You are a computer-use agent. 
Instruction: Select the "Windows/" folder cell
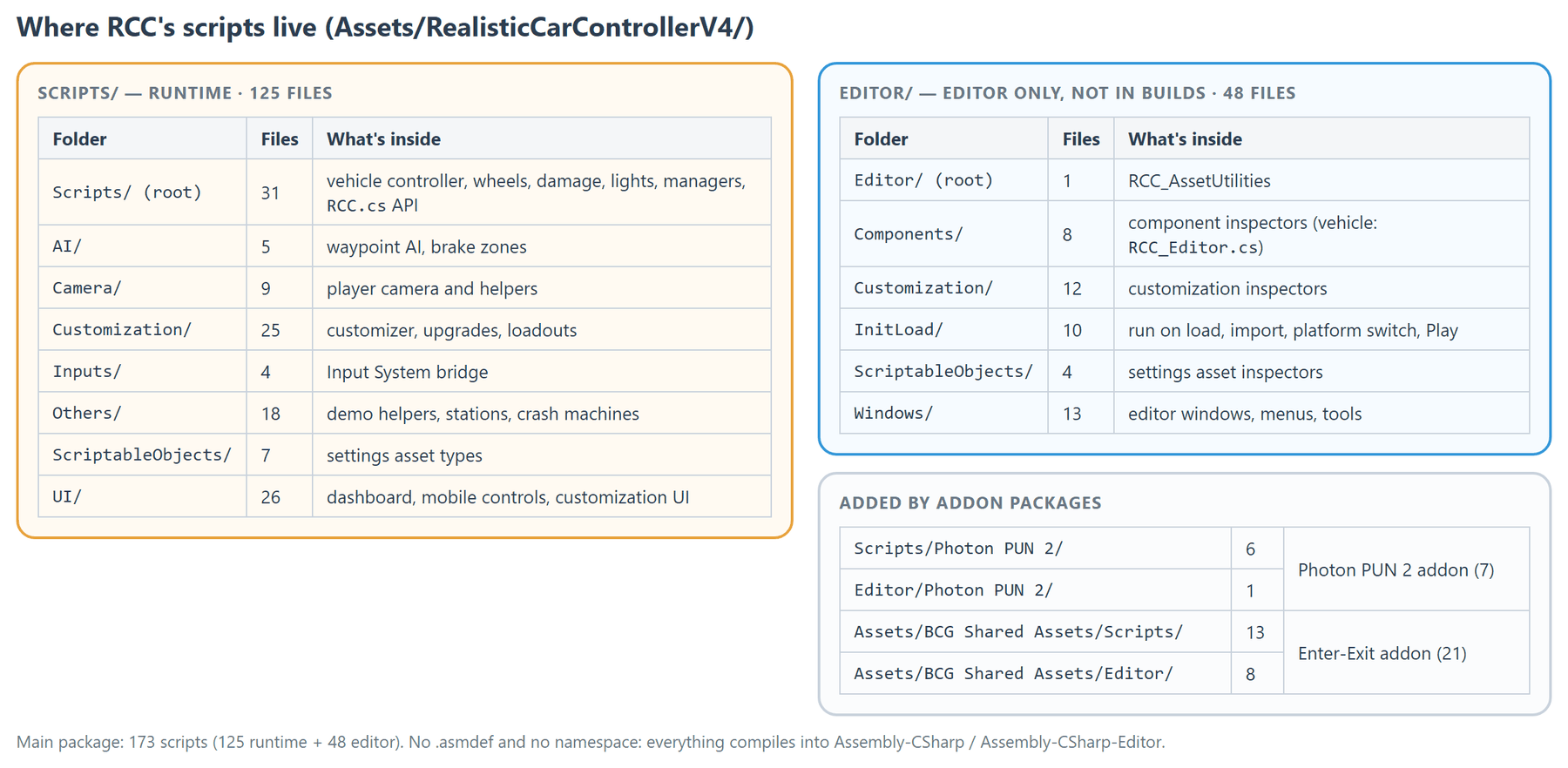[944, 414]
